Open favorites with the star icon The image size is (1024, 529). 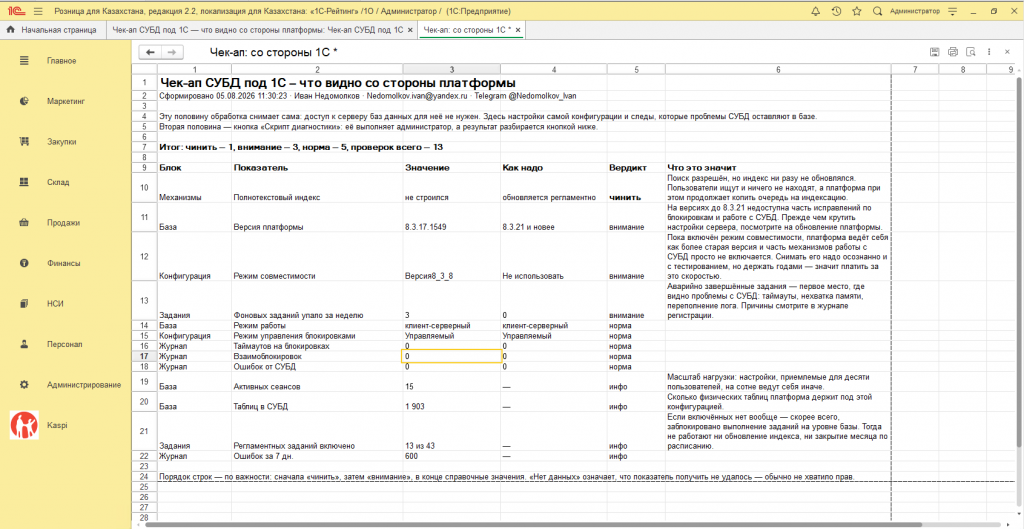(x=856, y=12)
